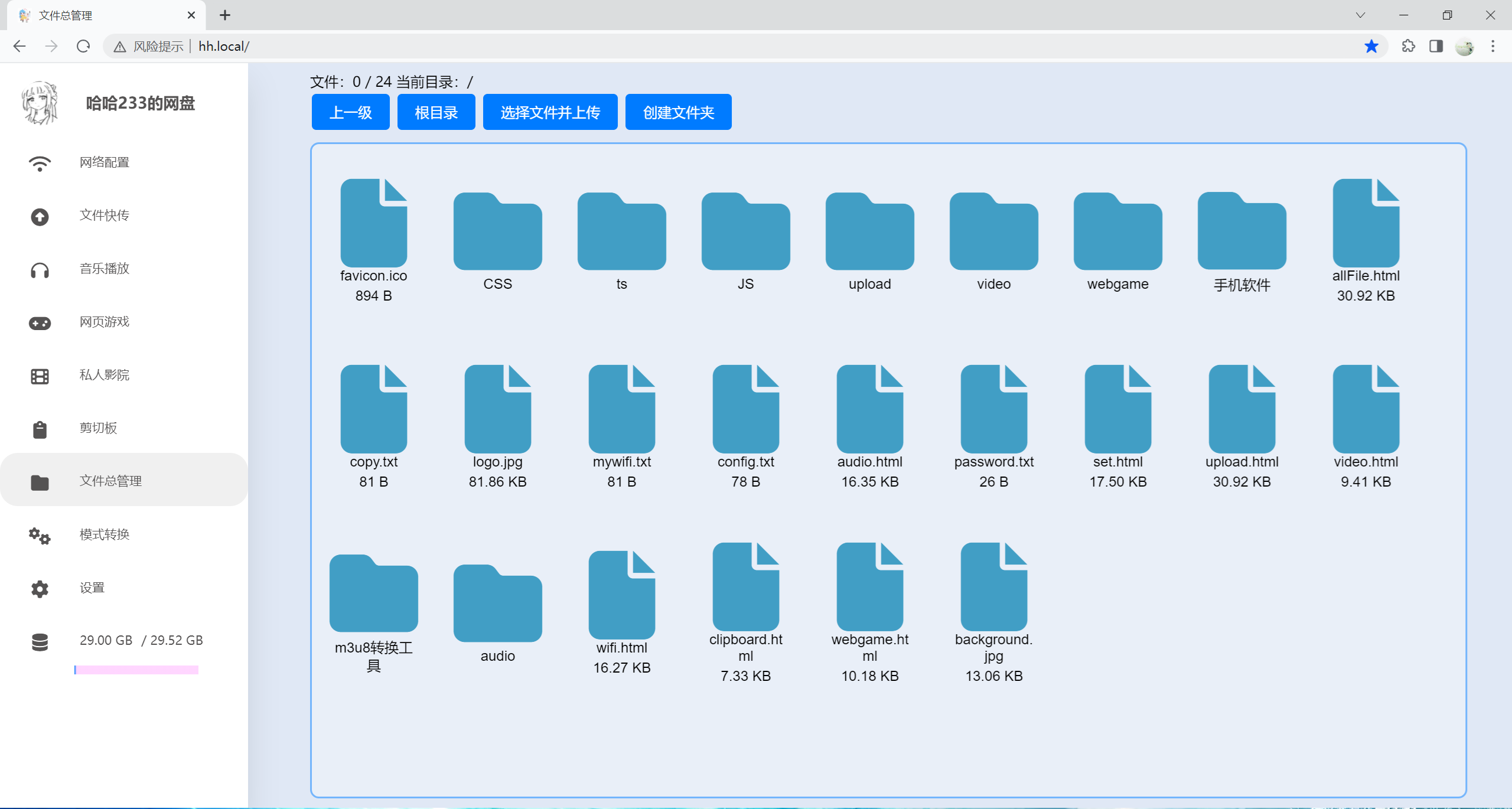Open 音乐播放 from the sidebar
The width and height of the screenshot is (1512, 809).
coord(104,269)
